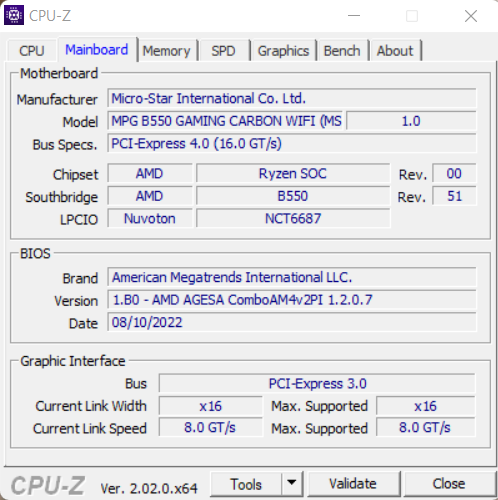
Task: Expand the Tools dropdown arrow
Action: click(x=292, y=483)
